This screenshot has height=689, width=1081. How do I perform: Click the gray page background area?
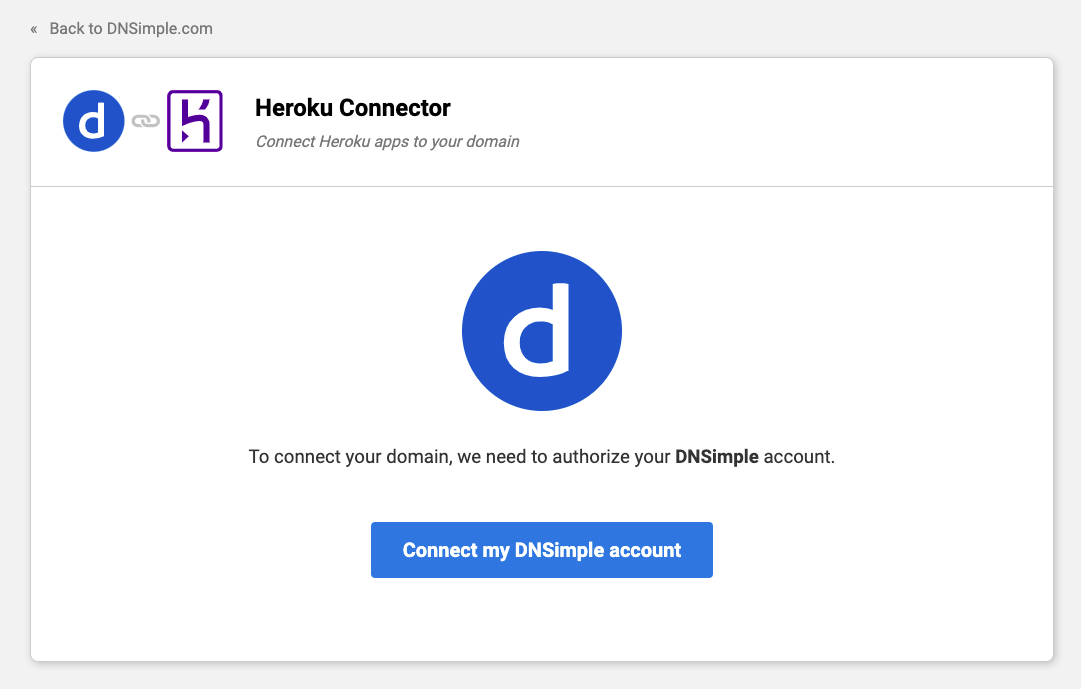(x=15, y=400)
